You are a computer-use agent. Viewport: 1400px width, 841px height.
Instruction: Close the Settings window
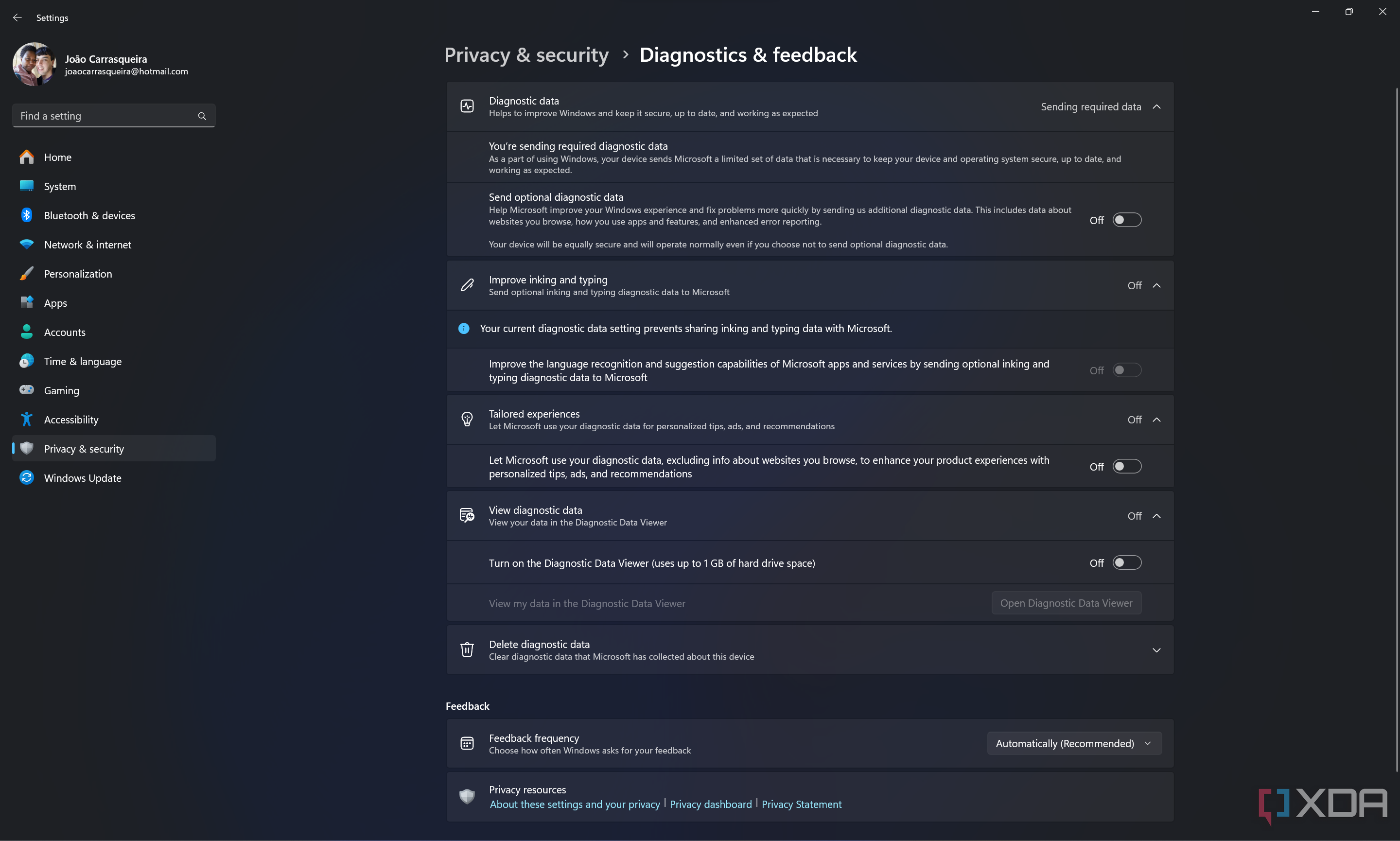point(1382,12)
